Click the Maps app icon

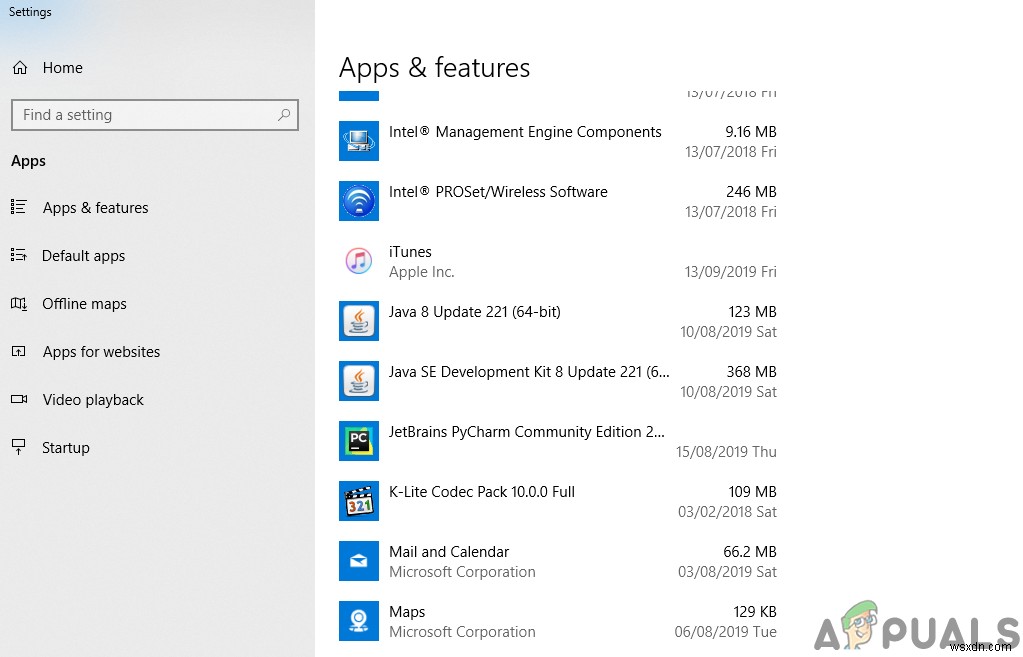359,621
